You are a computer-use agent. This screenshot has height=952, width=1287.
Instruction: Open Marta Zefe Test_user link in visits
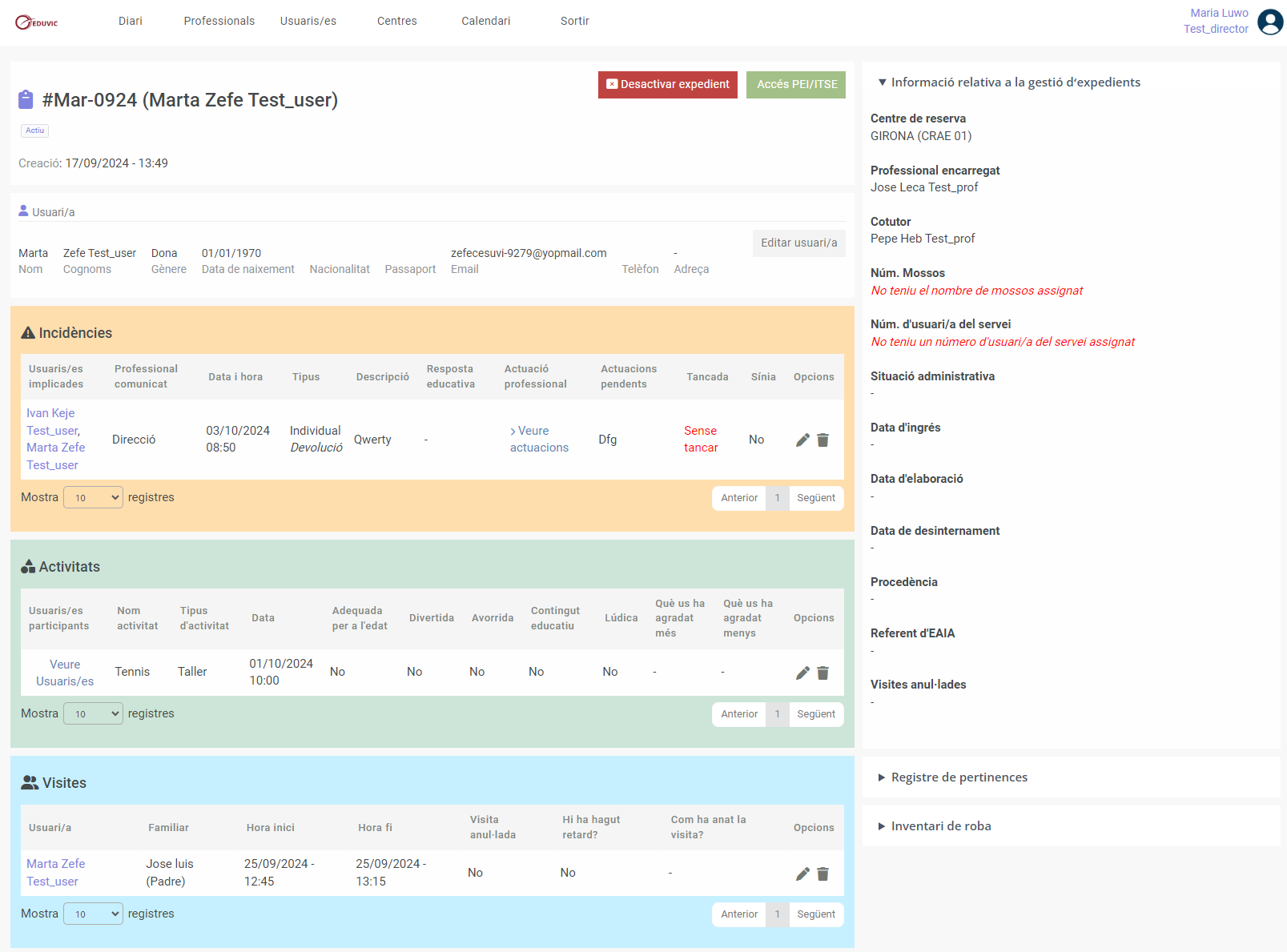coord(56,873)
